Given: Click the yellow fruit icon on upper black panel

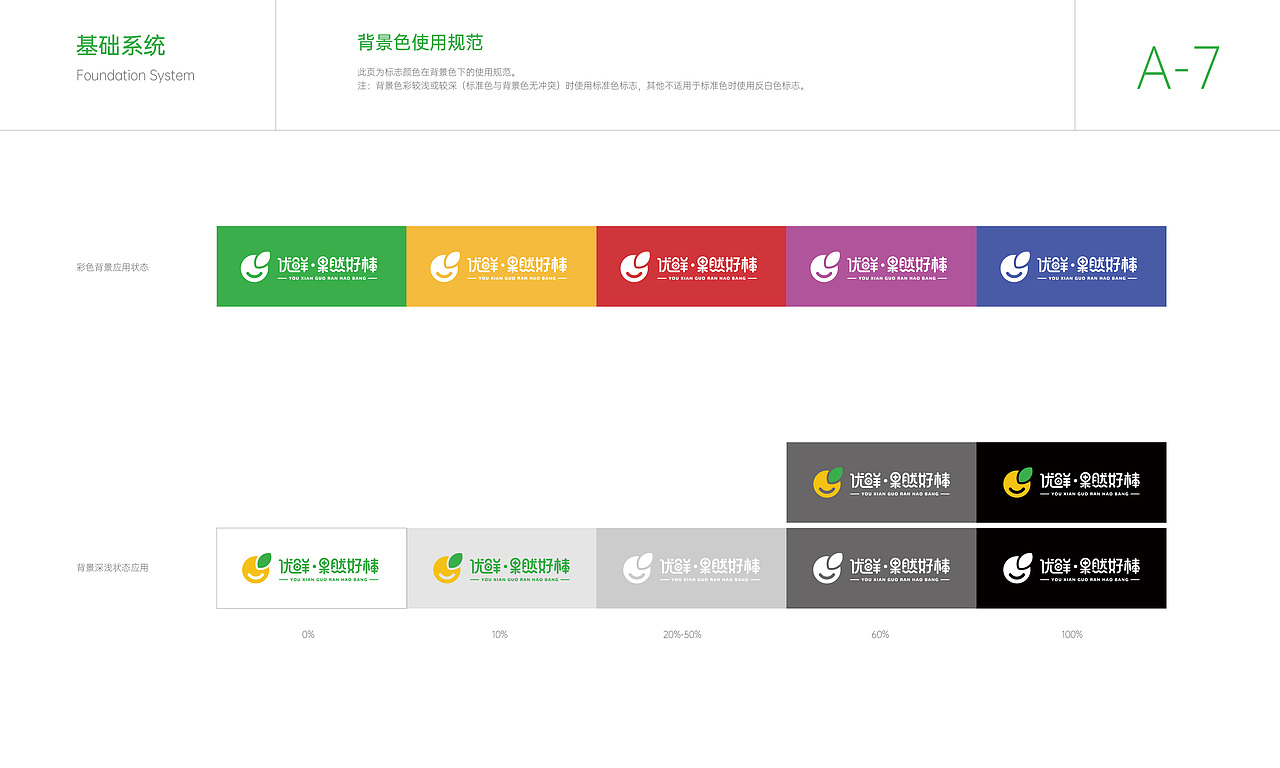Looking at the screenshot, I should pyautogui.click(x=1018, y=482).
